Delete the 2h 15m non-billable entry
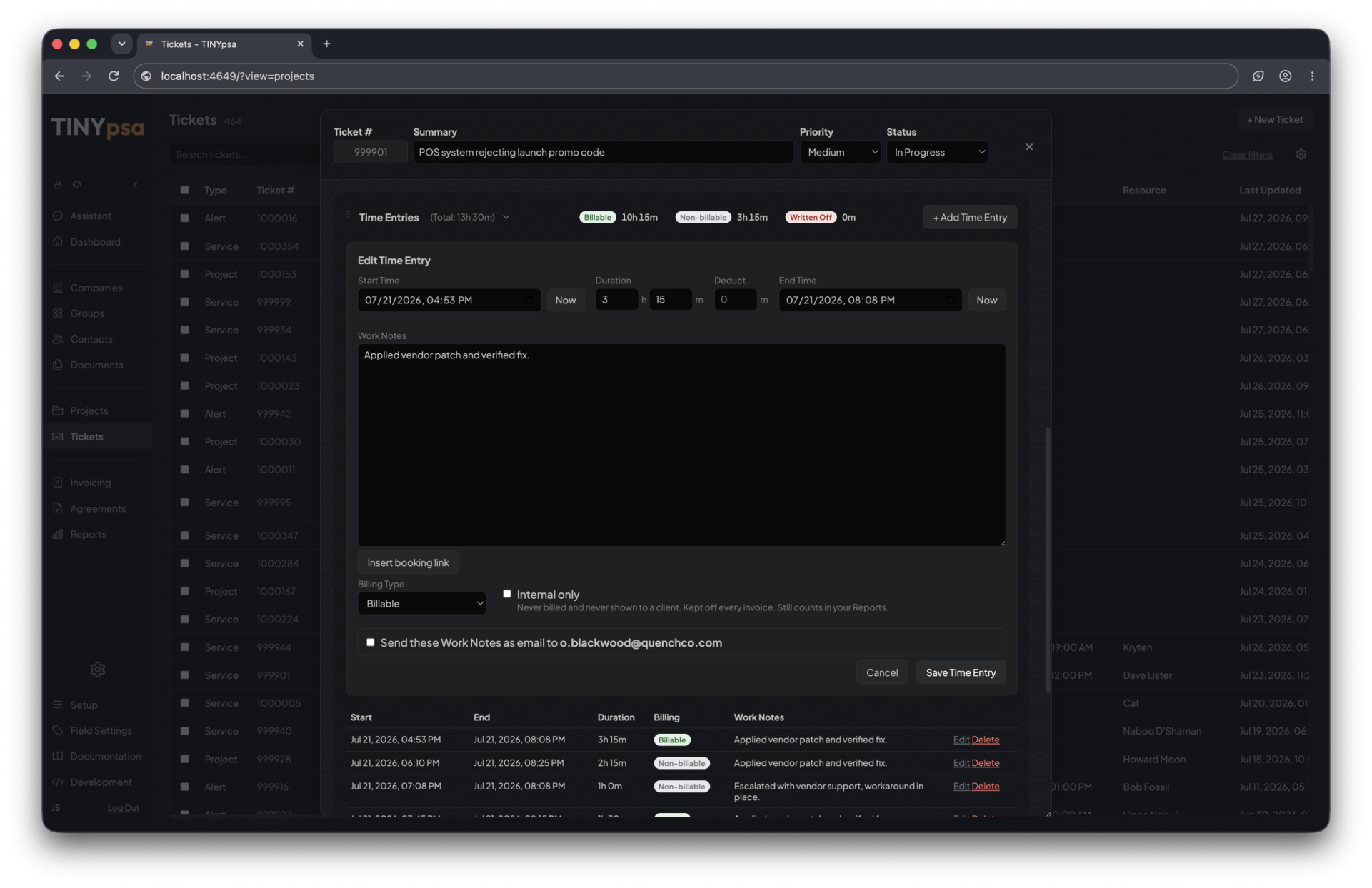Viewport: 1372px width, 888px height. pyautogui.click(x=985, y=763)
